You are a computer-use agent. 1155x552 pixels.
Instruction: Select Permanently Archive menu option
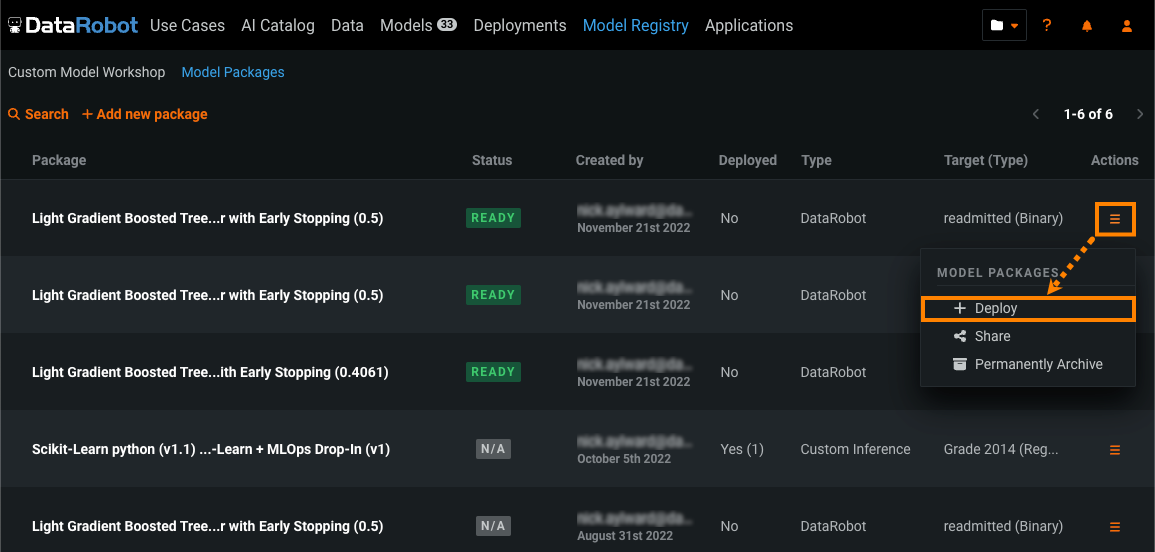coord(1038,365)
